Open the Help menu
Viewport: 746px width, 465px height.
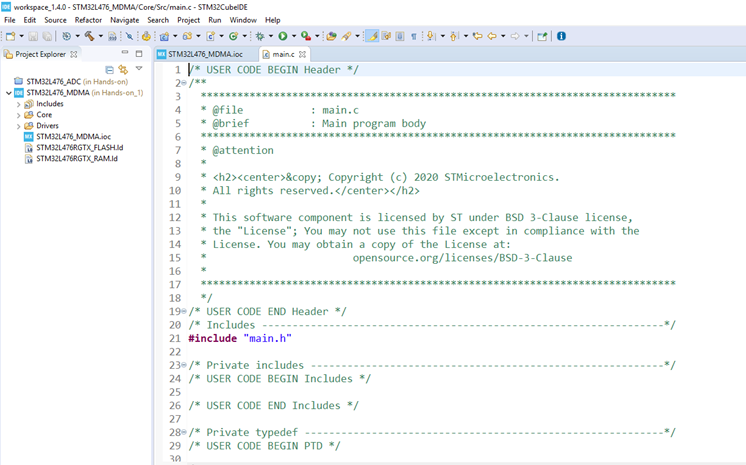pyautogui.click(x=273, y=20)
